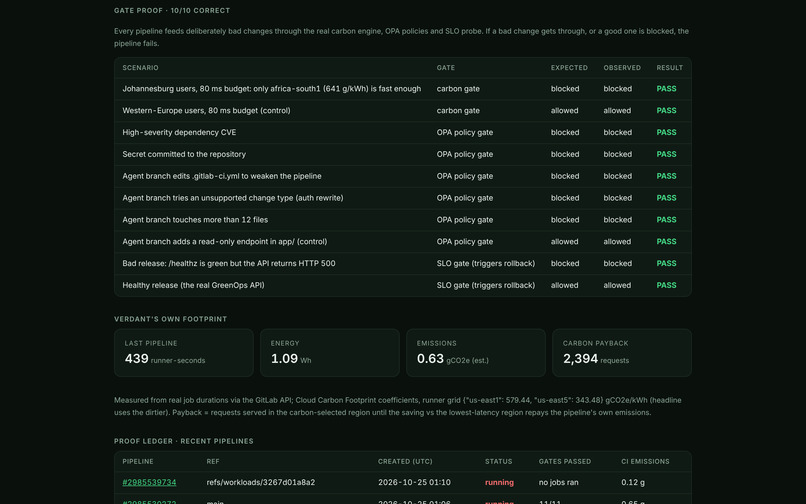Click the EXPECTED column header

569,68
